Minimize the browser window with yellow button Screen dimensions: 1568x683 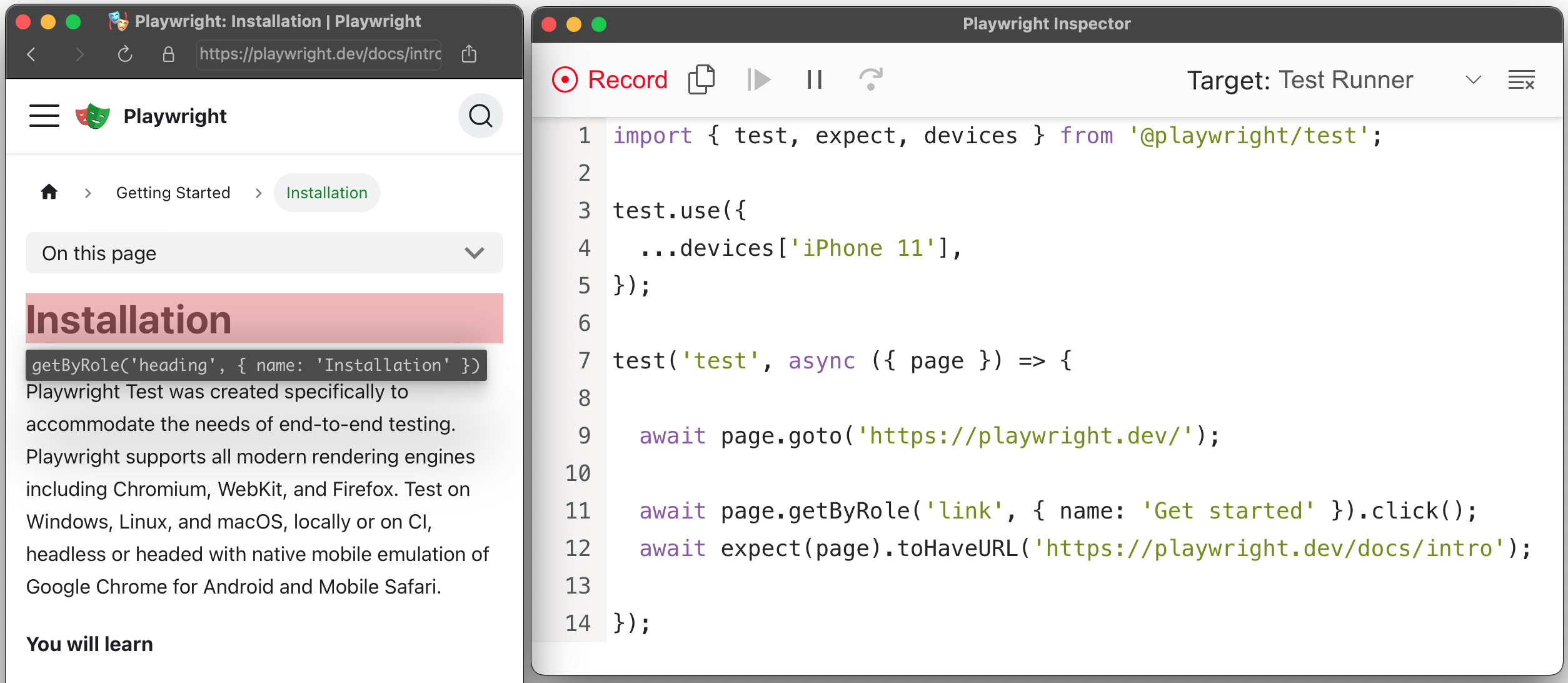[48, 23]
